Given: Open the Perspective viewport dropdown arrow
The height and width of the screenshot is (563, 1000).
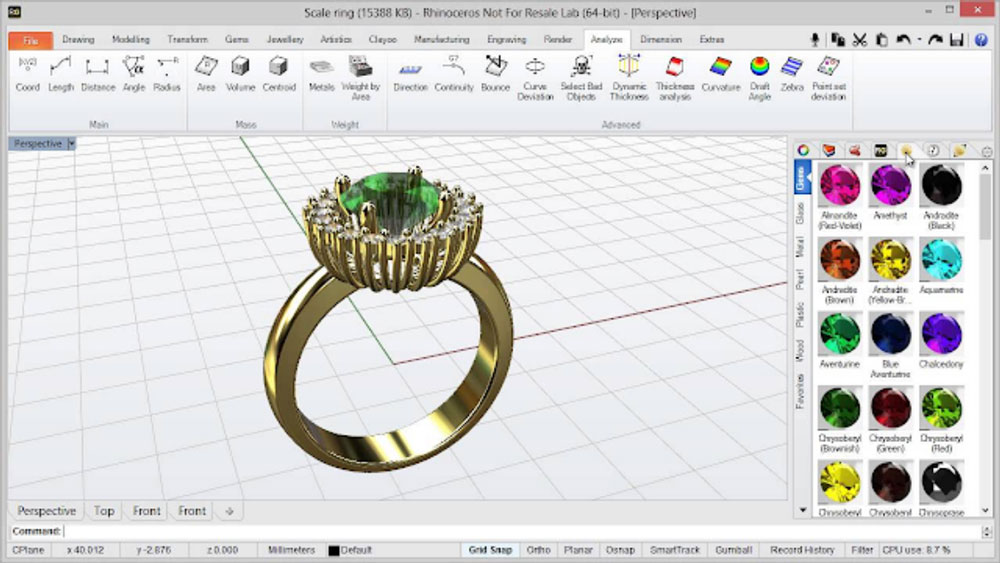Looking at the screenshot, I should pos(72,144).
